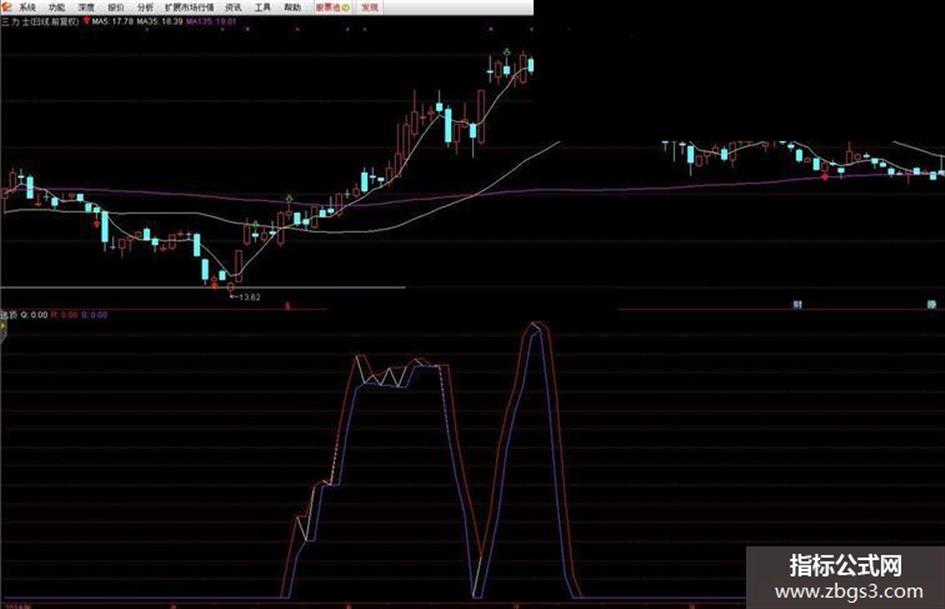Screen dimensions: 945x609
Task: Click the stock name 三力士 chart title
Action: point(40,22)
